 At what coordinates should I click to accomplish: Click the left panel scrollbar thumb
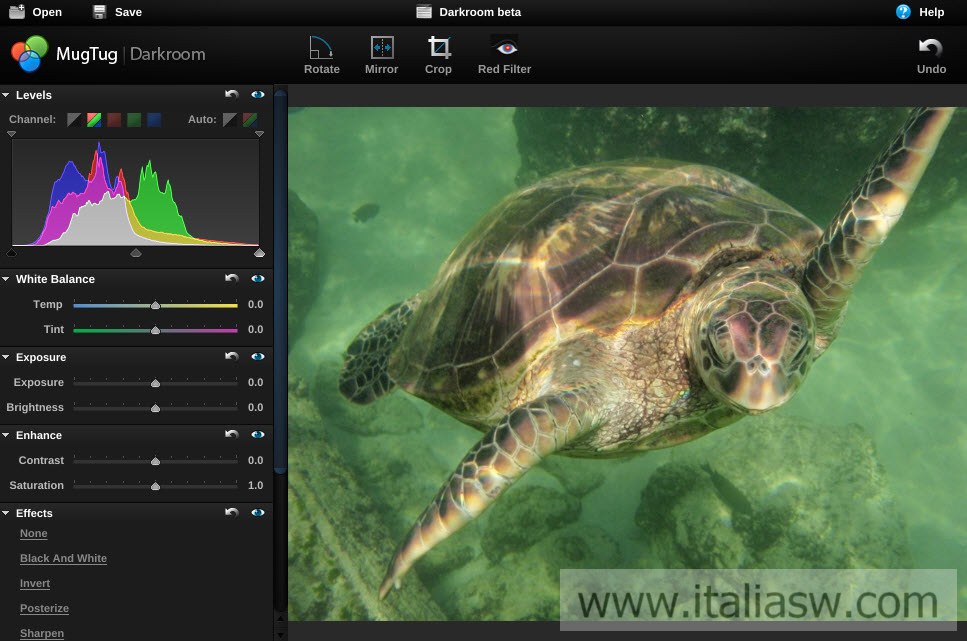pos(280,282)
